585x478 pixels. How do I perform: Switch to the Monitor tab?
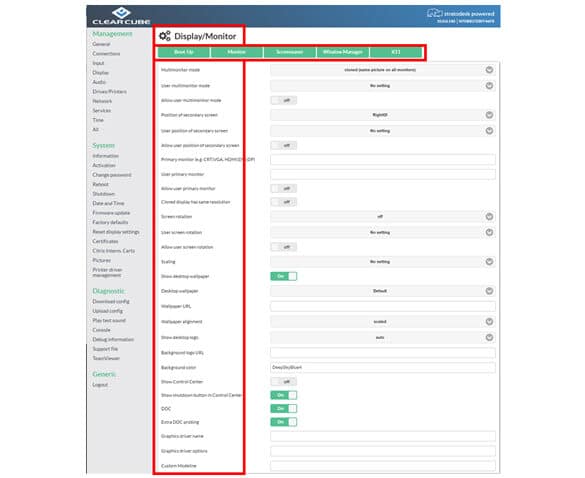point(237,52)
